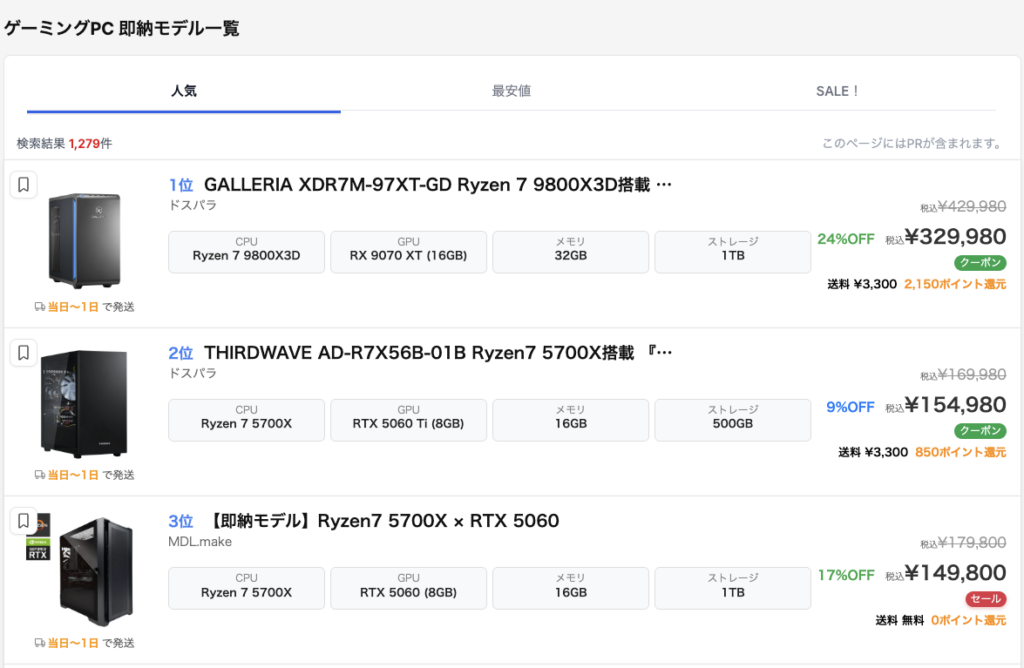Toggle bookmark on THIRDWAVE AD-R7X56B-01B listing
The image size is (1024, 668).
click(24, 353)
